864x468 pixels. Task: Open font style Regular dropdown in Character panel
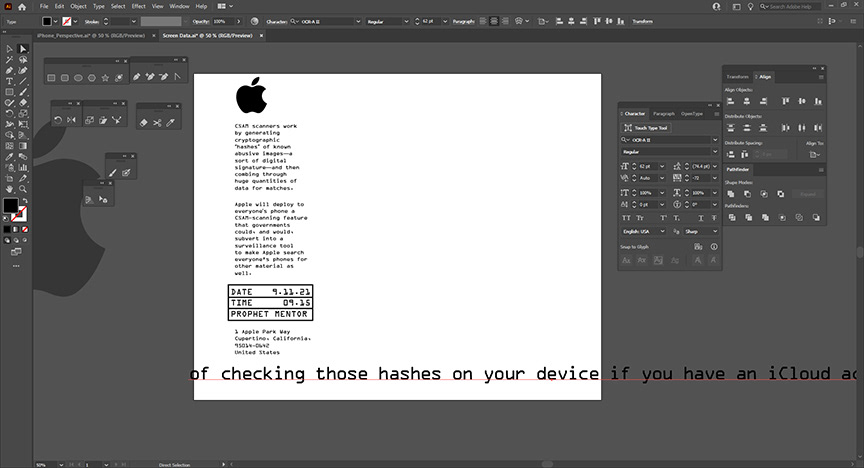[x=715, y=152]
